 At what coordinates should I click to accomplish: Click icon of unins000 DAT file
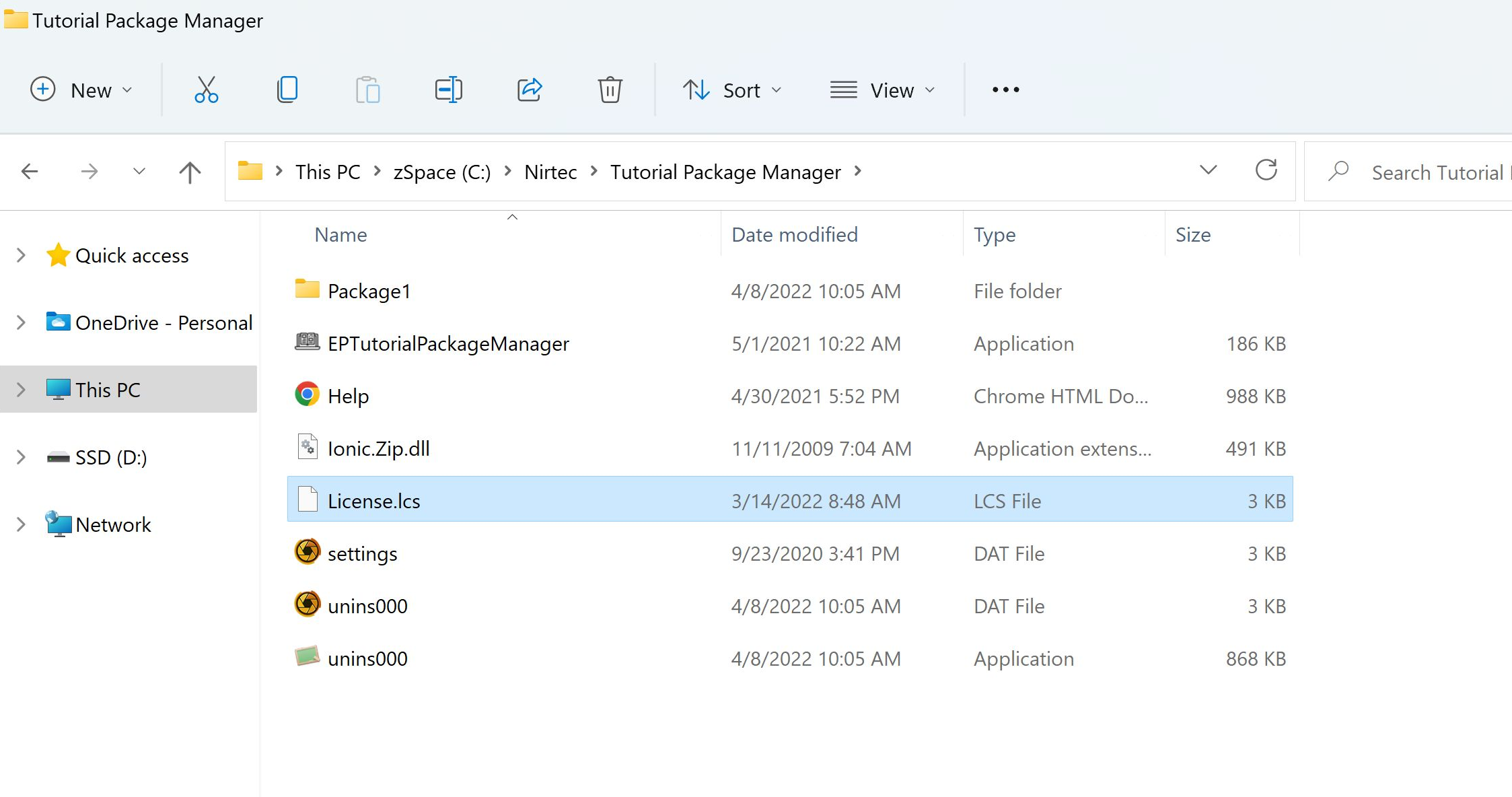pos(308,604)
